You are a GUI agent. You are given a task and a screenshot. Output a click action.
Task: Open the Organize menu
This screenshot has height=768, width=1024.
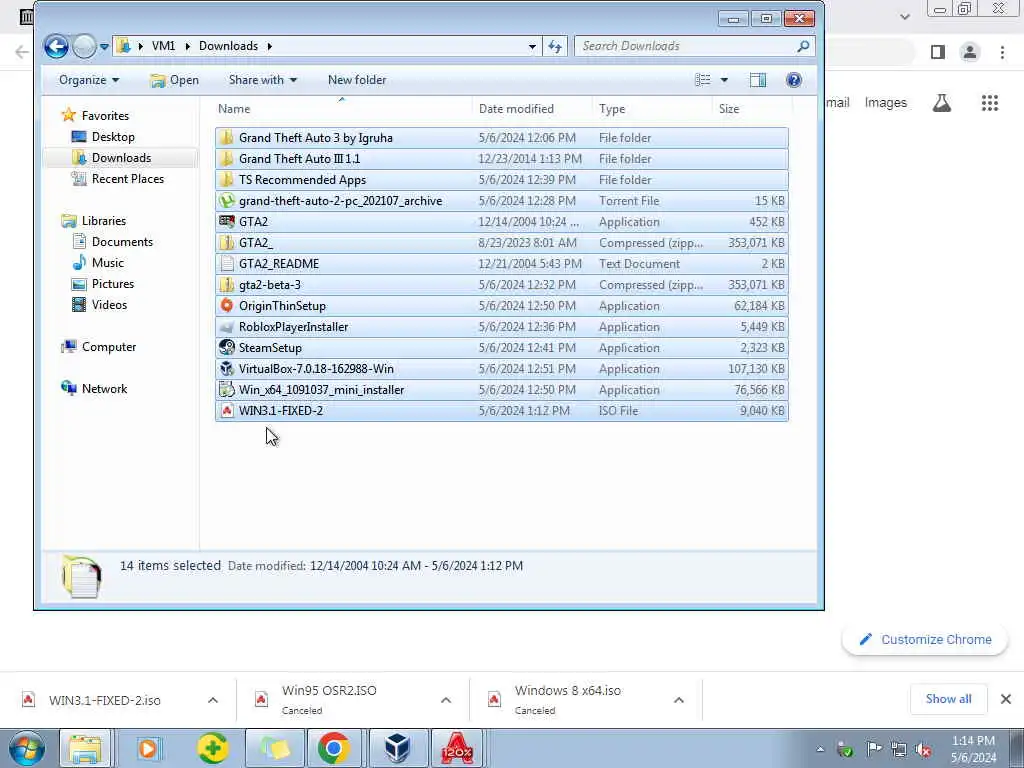click(89, 80)
